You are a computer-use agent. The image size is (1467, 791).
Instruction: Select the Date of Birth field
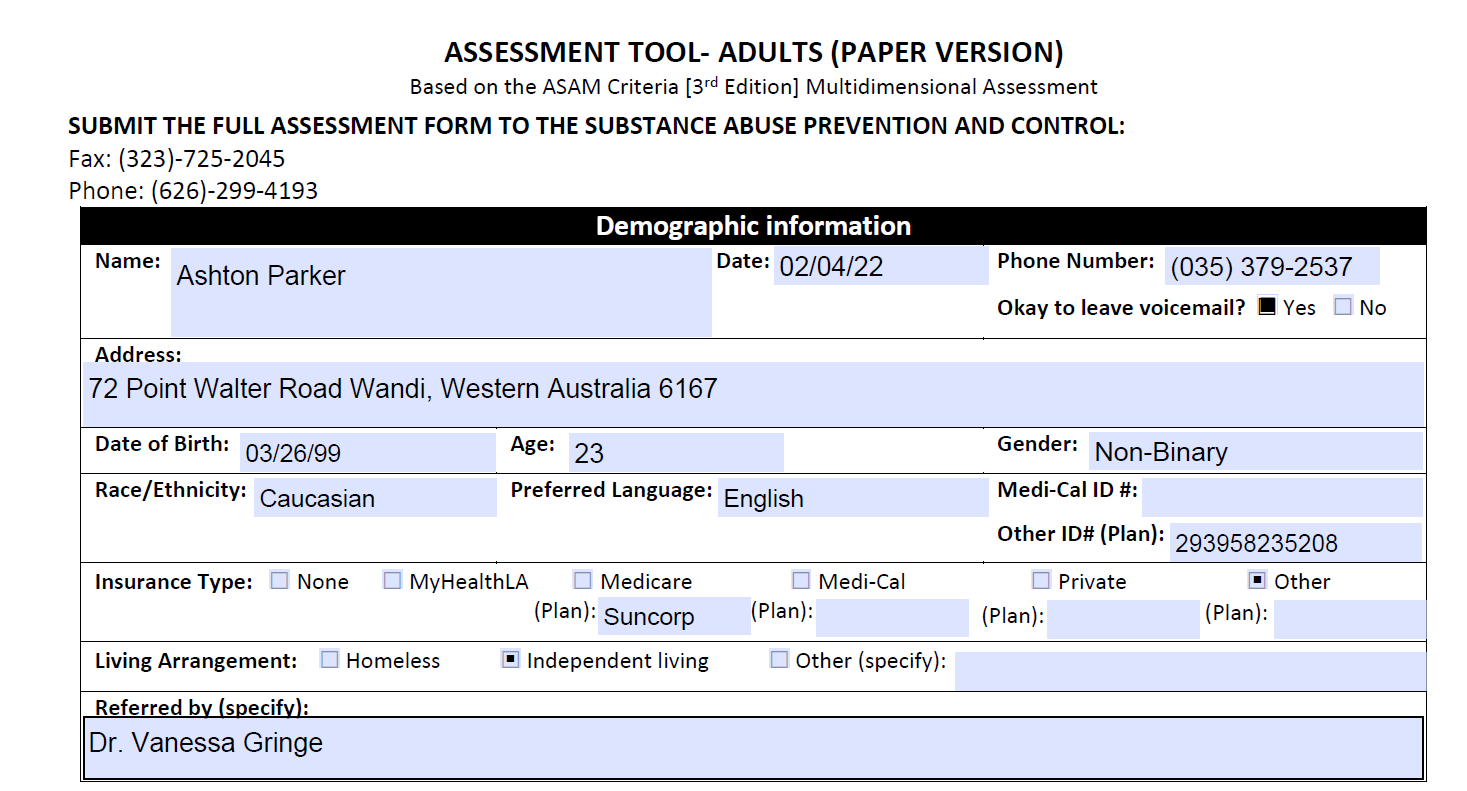coord(366,453)
